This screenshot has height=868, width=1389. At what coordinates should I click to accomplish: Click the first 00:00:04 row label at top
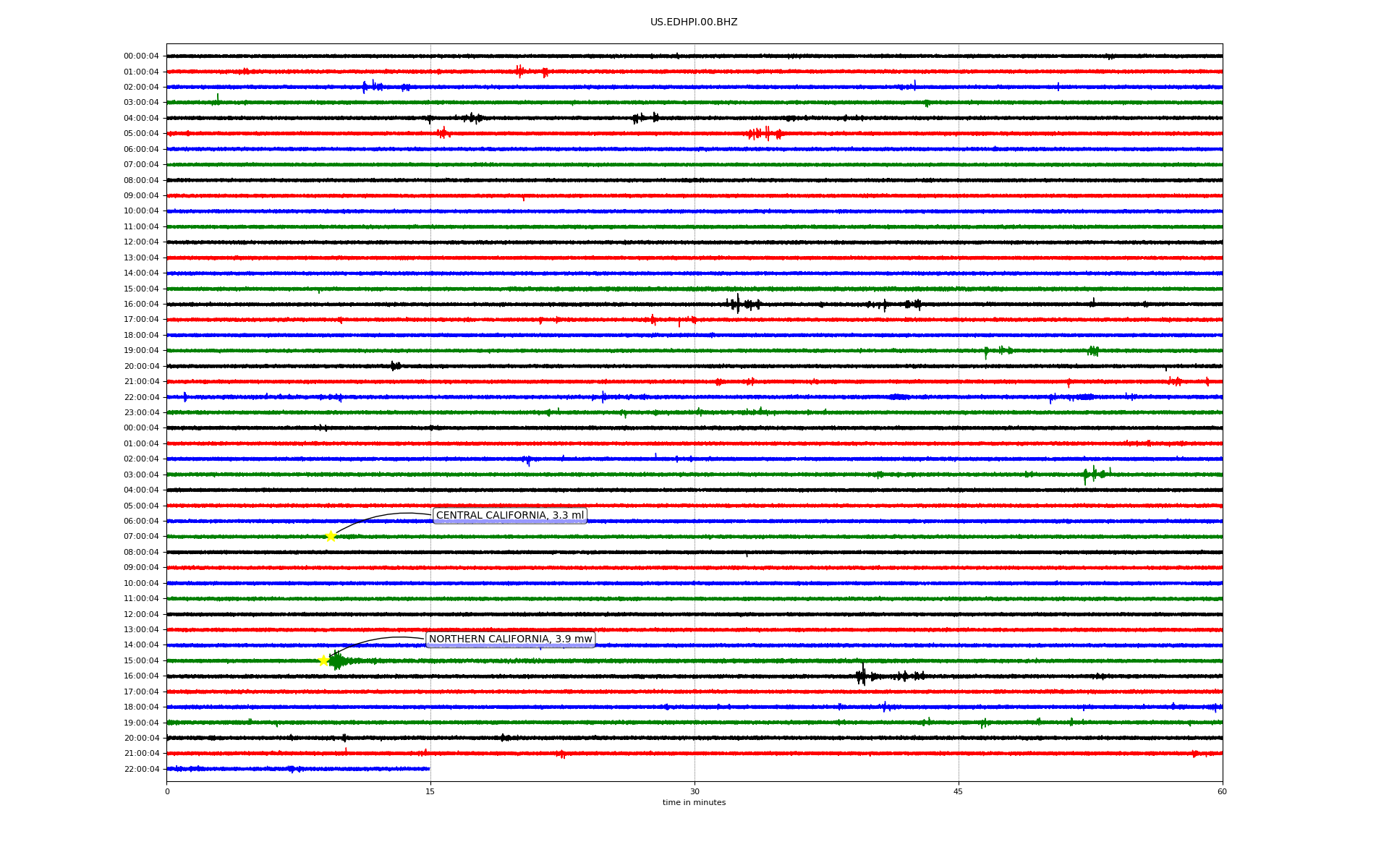(141, 56)
